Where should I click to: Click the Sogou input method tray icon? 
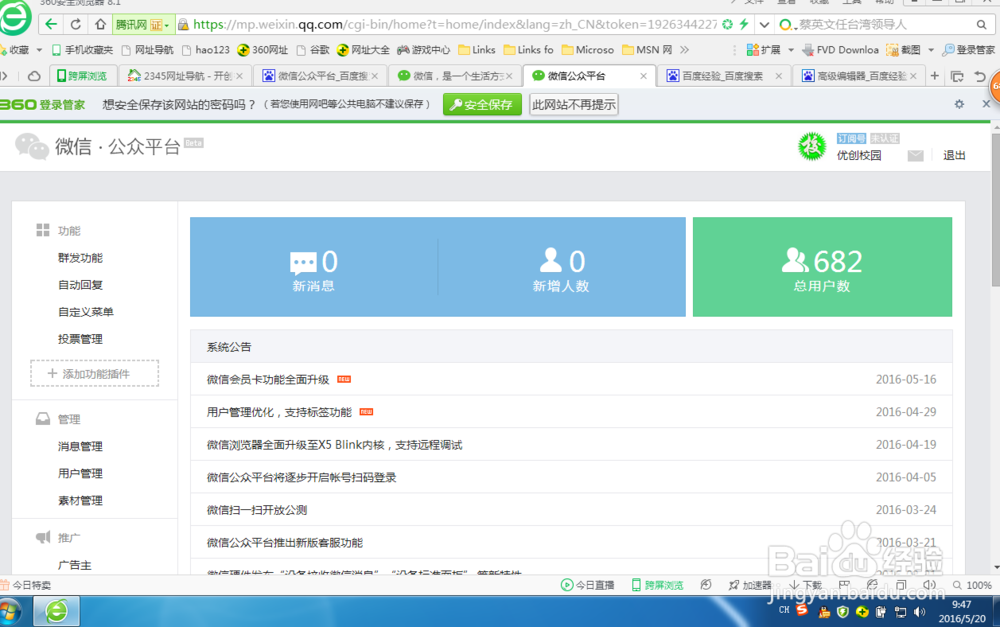802,610
